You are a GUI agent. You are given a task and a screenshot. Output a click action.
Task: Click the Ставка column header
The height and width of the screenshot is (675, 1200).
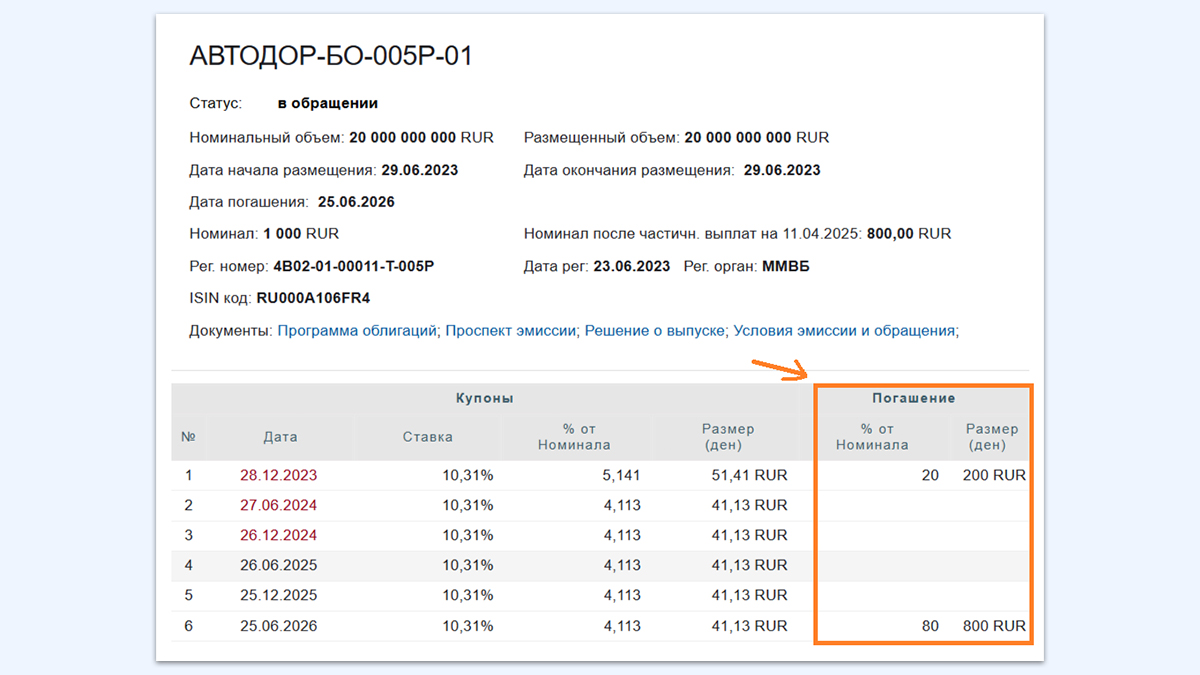pyautogui.click(x=428, y=437)
